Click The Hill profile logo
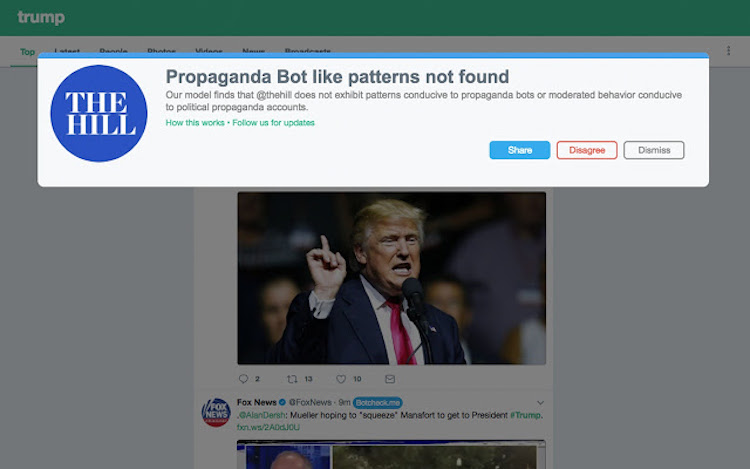This screenshot has height=469, width=750. point(99,113)
